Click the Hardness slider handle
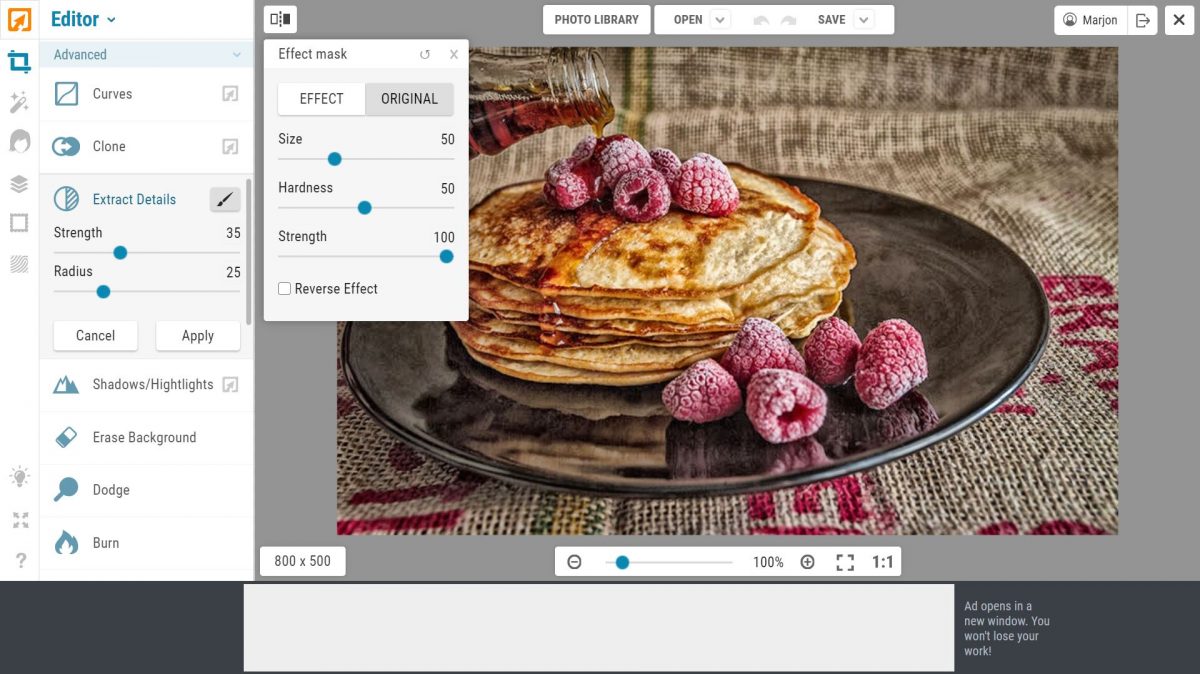Viewport: 1200px width, 674px height. click(x=364, y=207)
